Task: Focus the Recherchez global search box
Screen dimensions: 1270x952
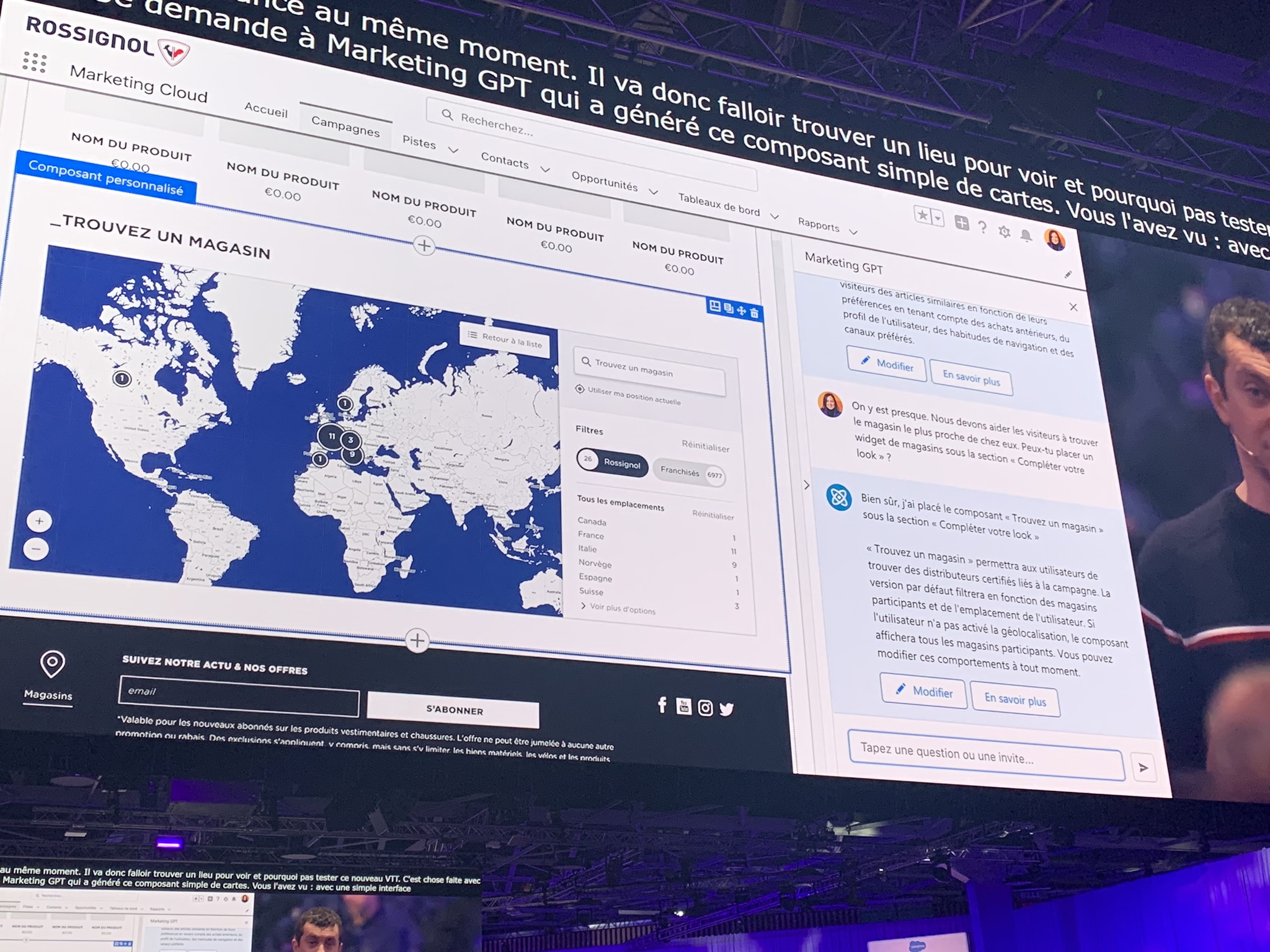Action: click(592, 143)
